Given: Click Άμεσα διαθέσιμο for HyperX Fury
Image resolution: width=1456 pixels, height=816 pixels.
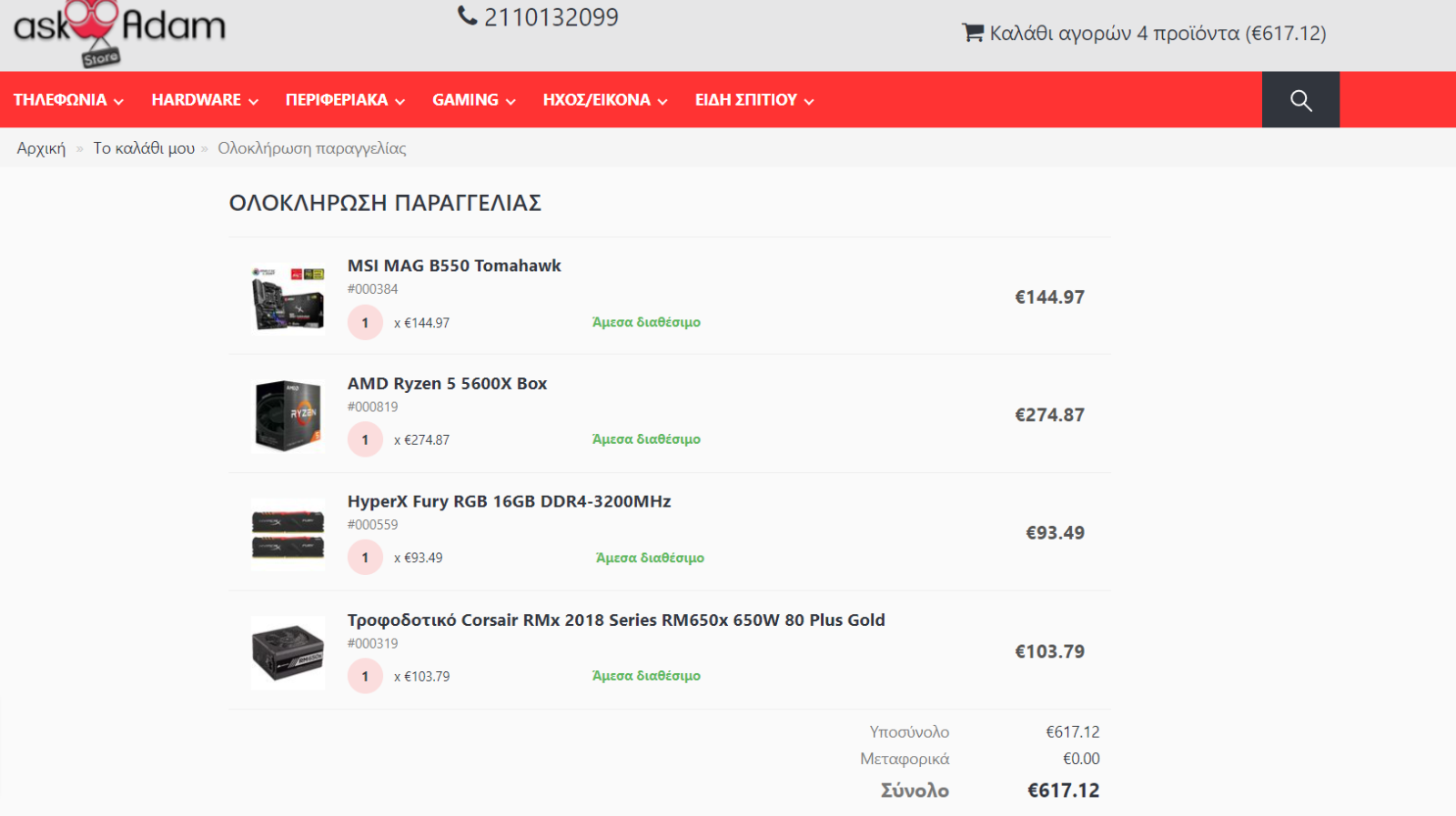Looking at the screenshot, I should (x=650, y=558).
